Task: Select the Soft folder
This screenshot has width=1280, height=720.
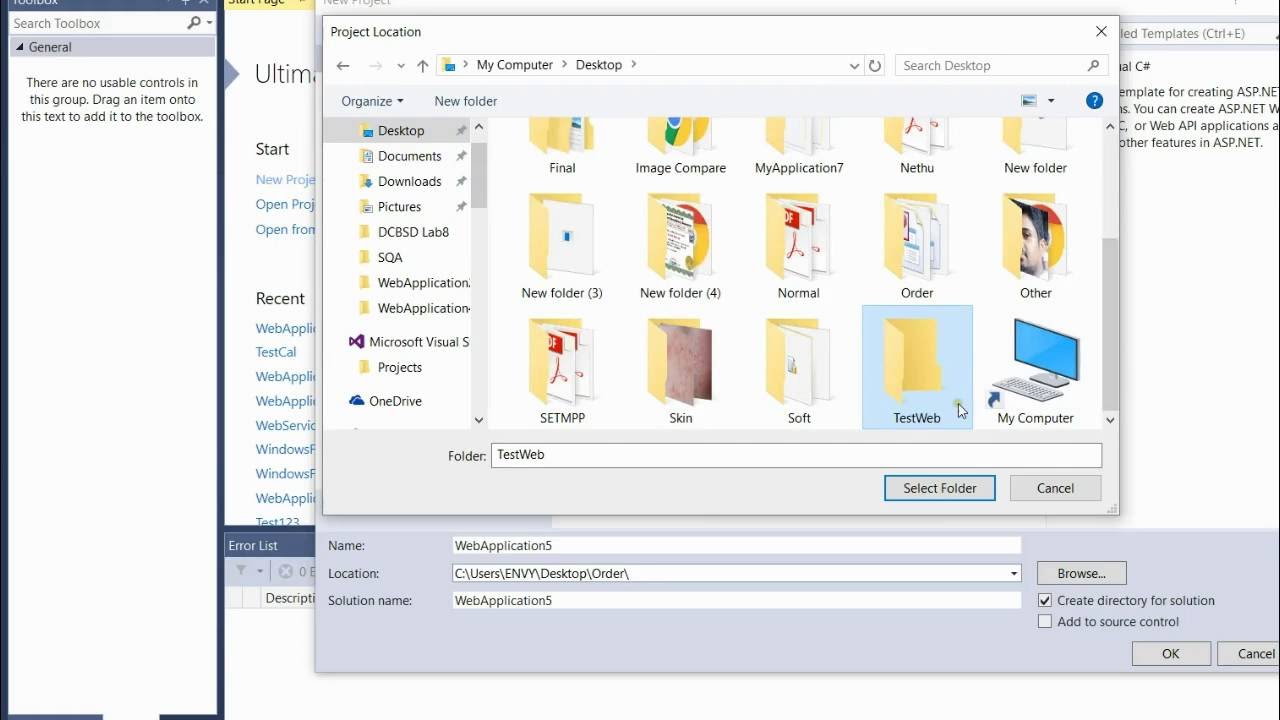Action: click(799, 372)
